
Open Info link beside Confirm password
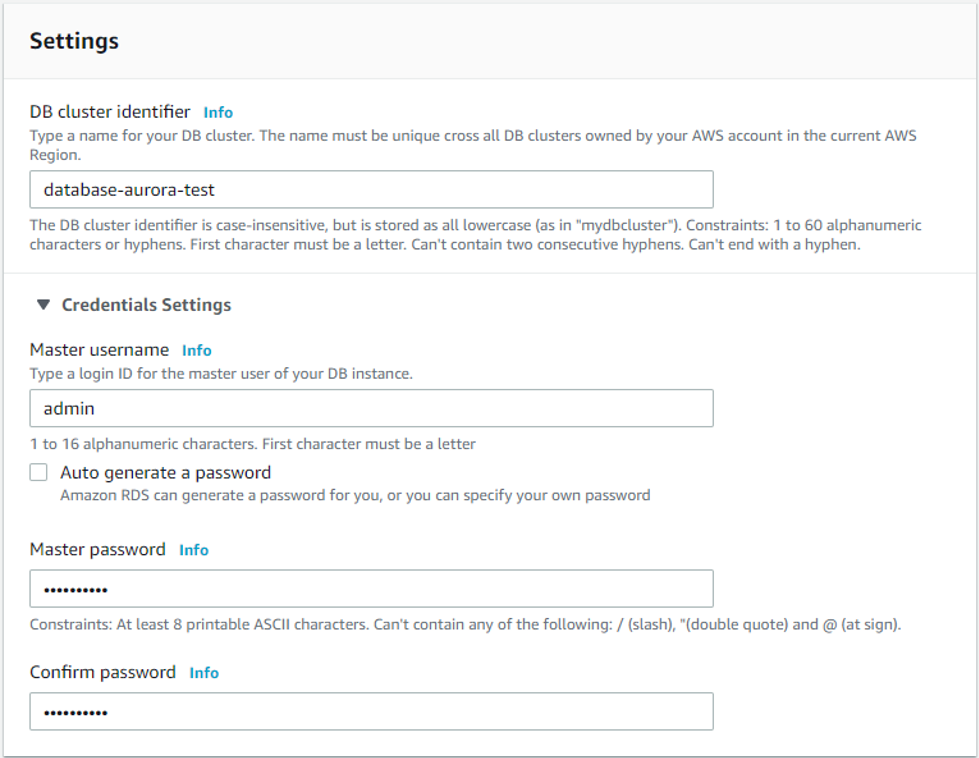tap(204, 673)
